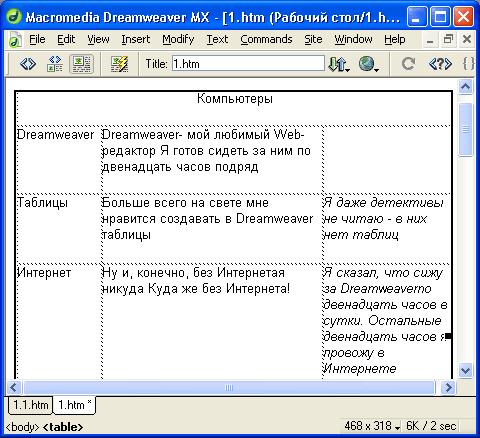Open the Text menu
The height and width of the screenshot is (438, 480).
(x=217, y=39)
